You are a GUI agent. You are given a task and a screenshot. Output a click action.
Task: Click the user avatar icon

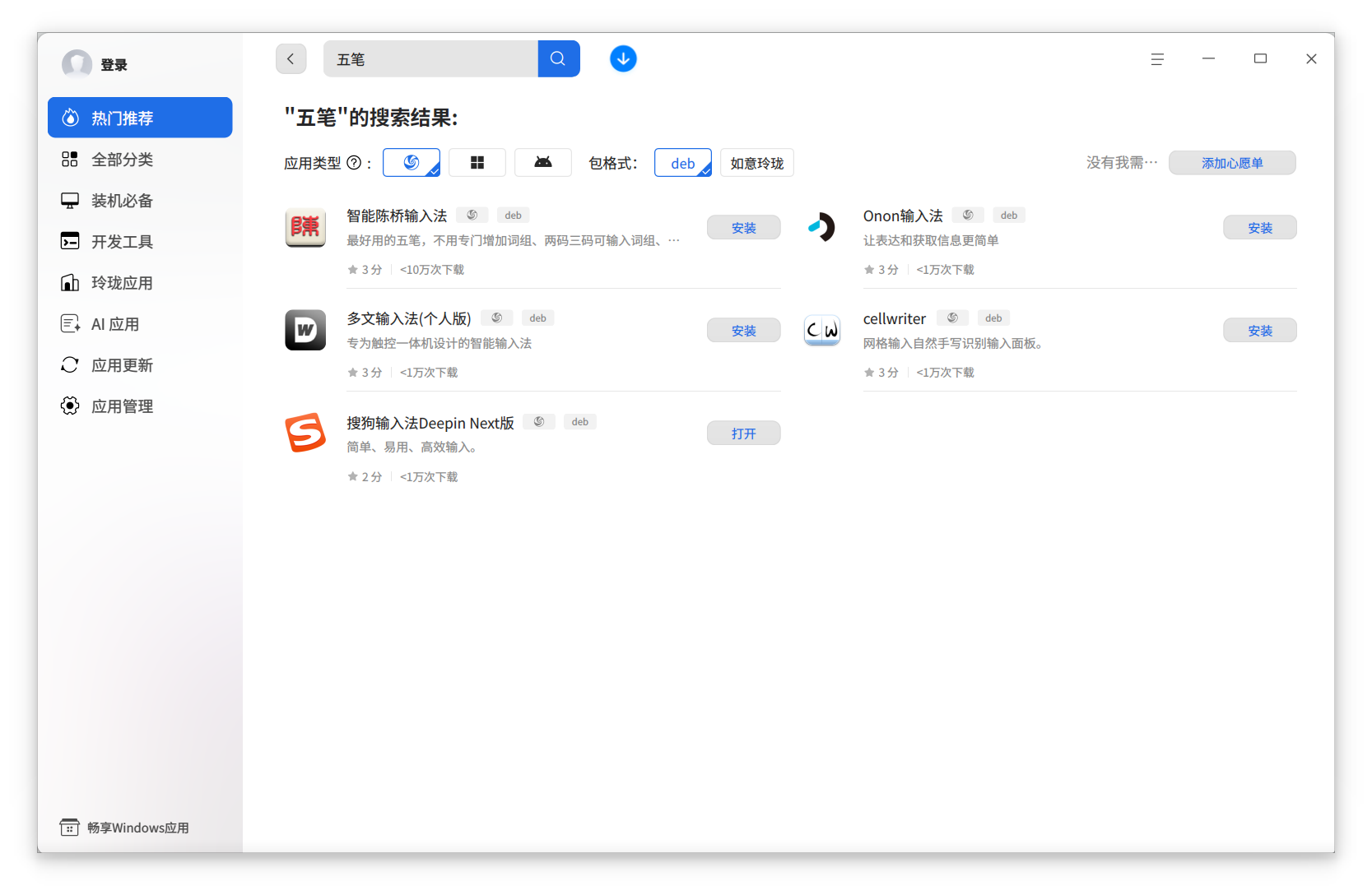pos(77,64)
